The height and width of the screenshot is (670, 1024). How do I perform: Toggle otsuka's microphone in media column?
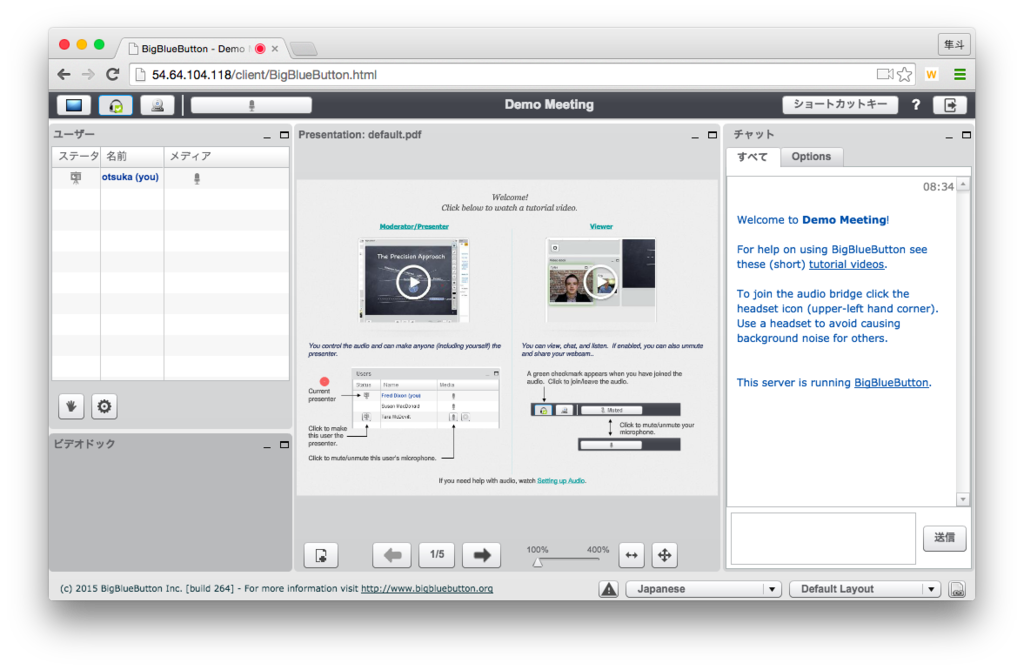[x=197, y=178]
